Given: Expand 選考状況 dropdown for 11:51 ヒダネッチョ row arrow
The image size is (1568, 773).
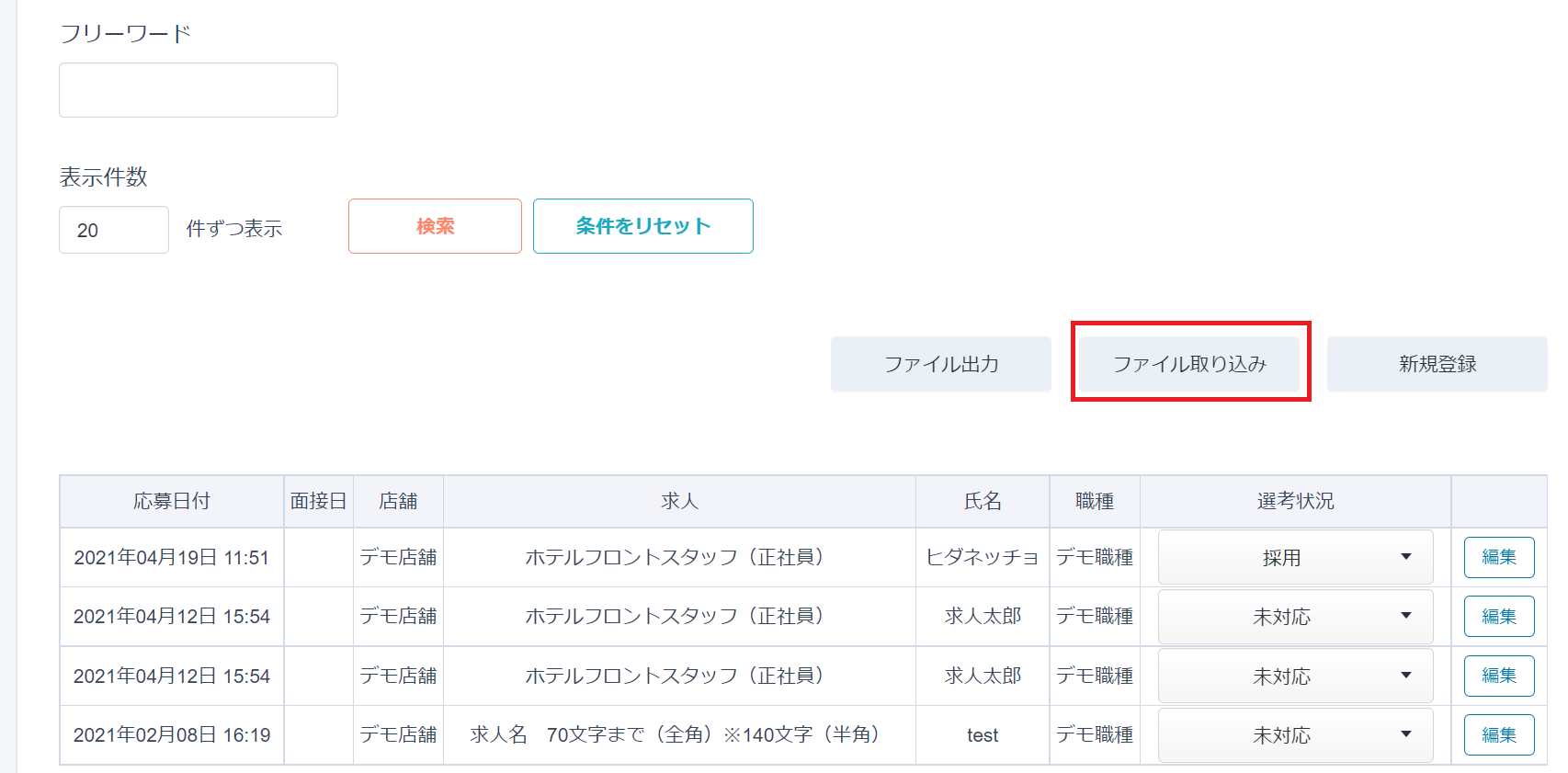Looking at the screenshot, I should [1405, 557].
